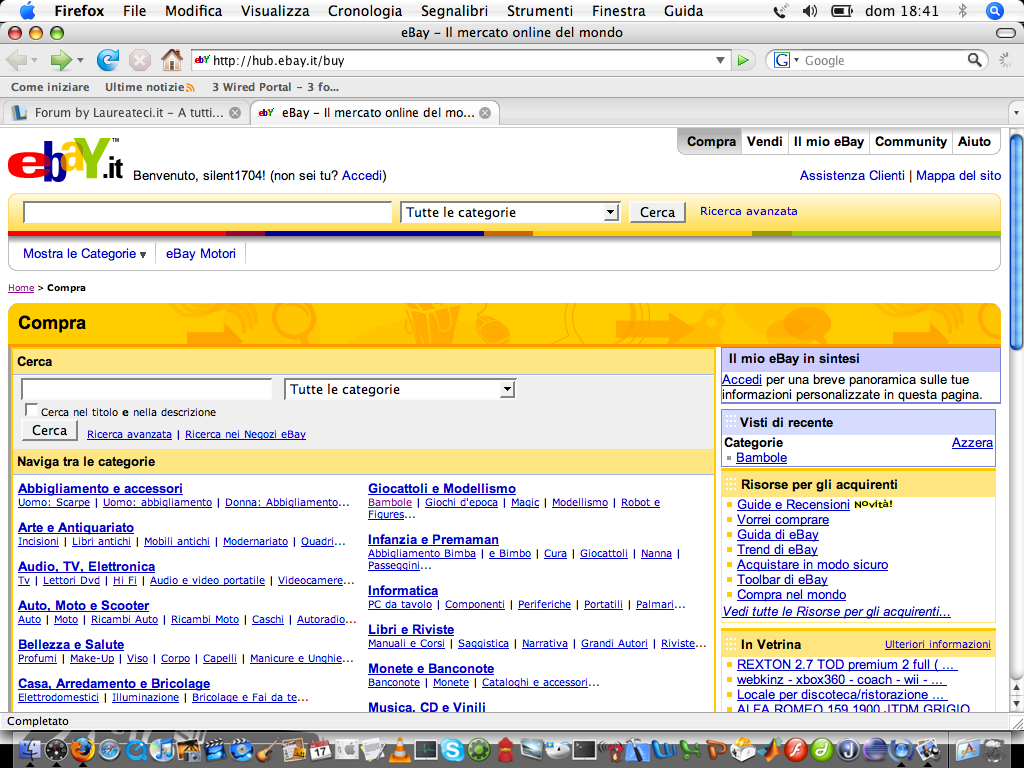Open top 'Tutte le categorie' dropdown
This screenshot has height=768, width=1024.
coord(510,212)
